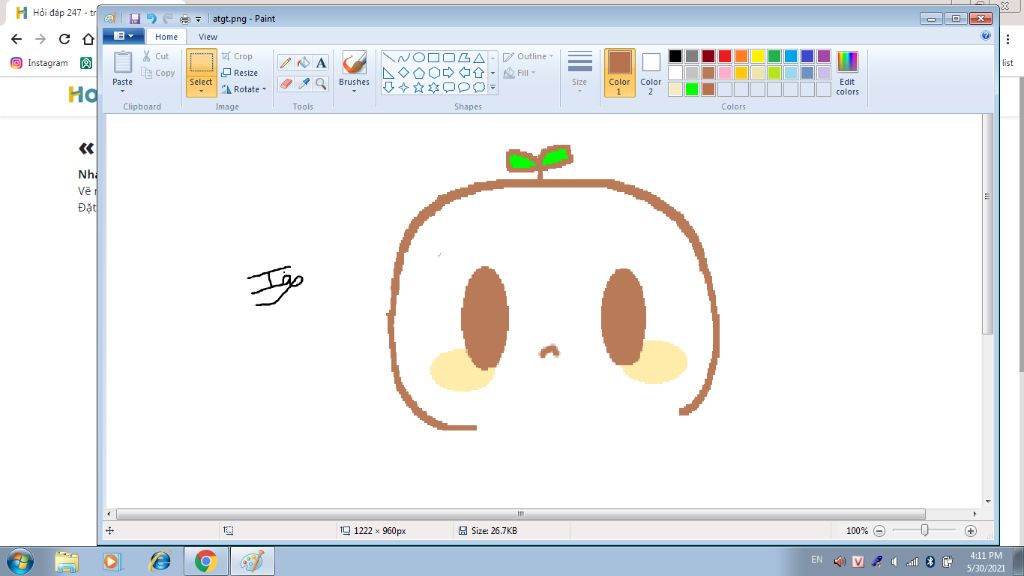
Task: Choose the Up arrow shape
Action: [479, 72]
